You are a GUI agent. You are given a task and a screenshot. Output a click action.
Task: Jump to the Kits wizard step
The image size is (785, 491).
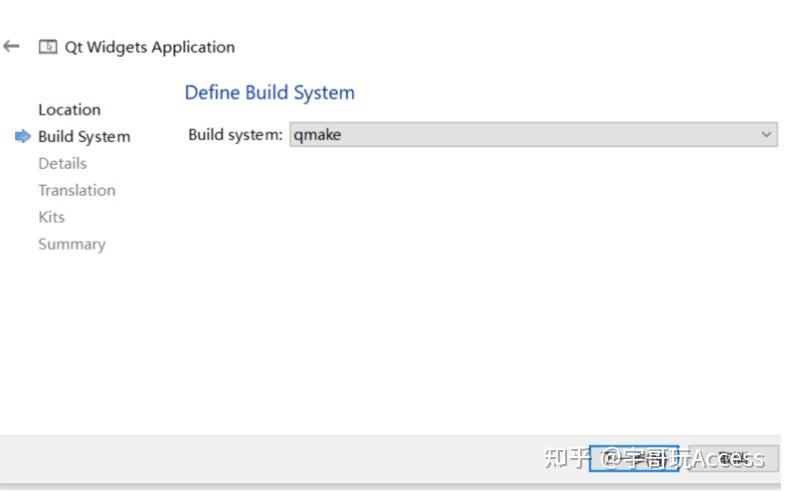coord(51,217)
